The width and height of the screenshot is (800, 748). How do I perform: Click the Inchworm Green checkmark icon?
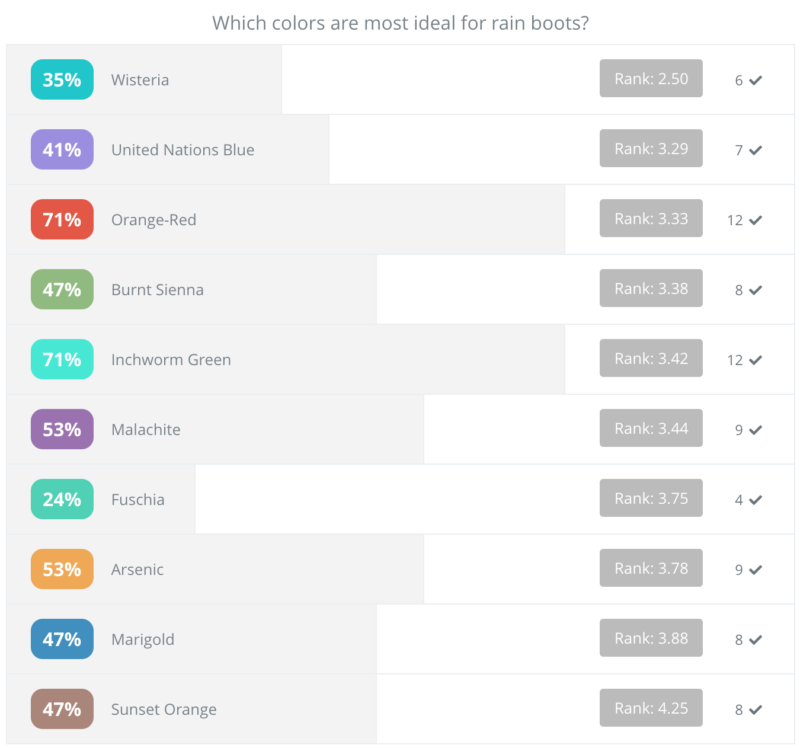tap(756, 360)
